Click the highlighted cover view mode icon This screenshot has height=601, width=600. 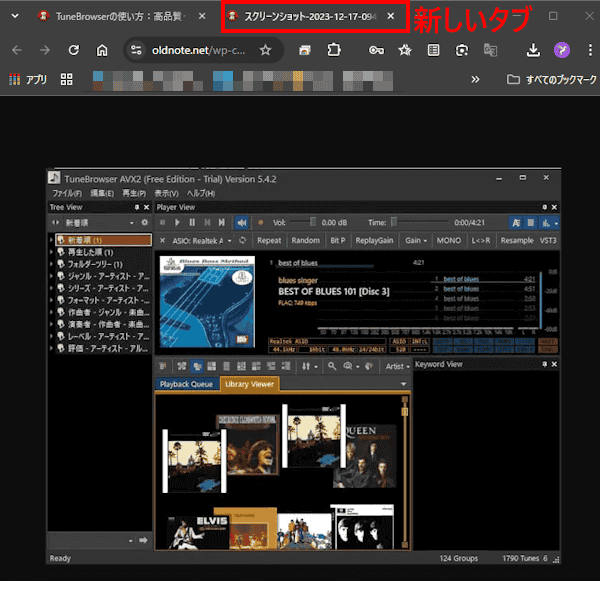[x=197, y=366]
